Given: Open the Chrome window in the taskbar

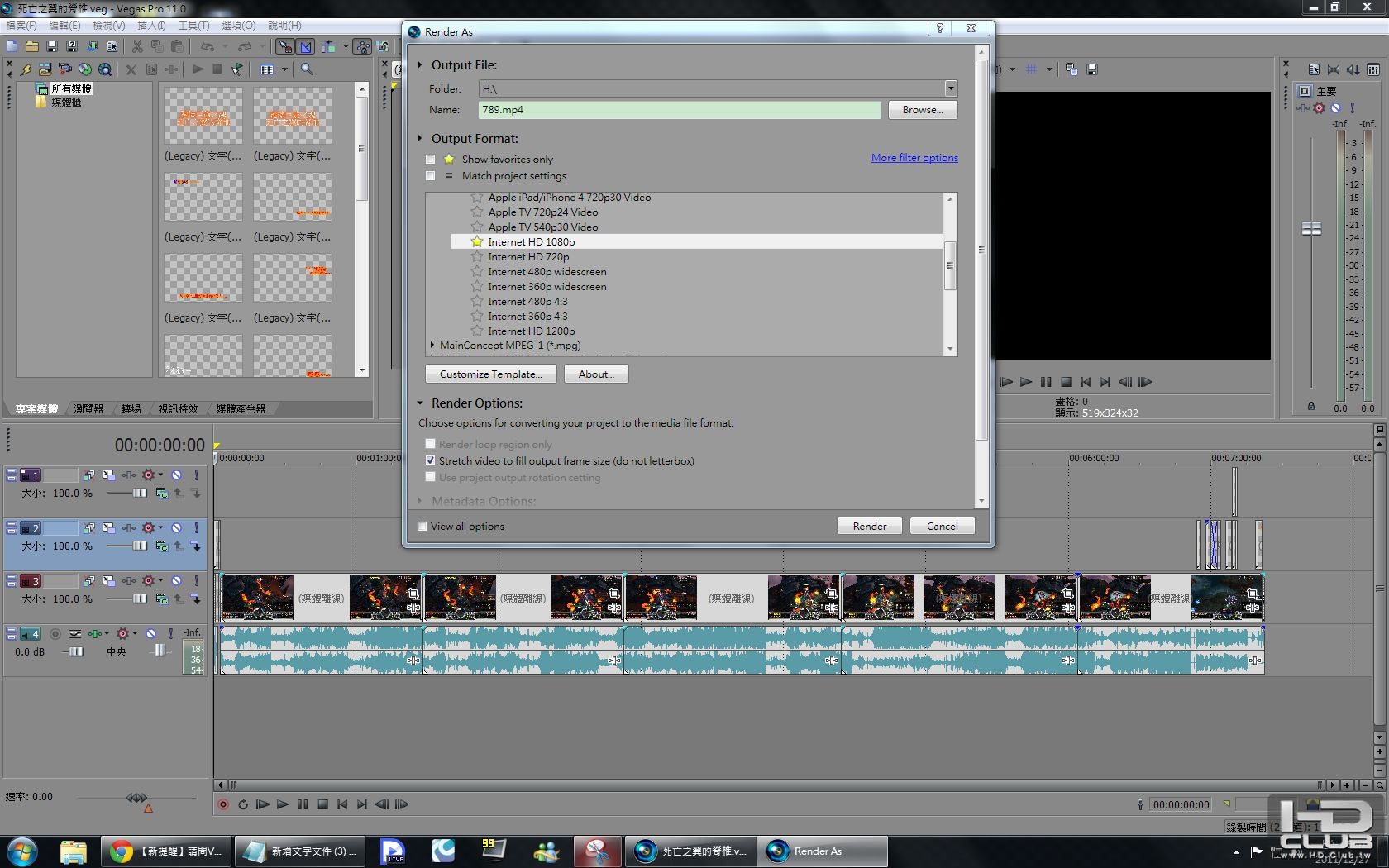Looking at the screenshot, I should point(165,851).
